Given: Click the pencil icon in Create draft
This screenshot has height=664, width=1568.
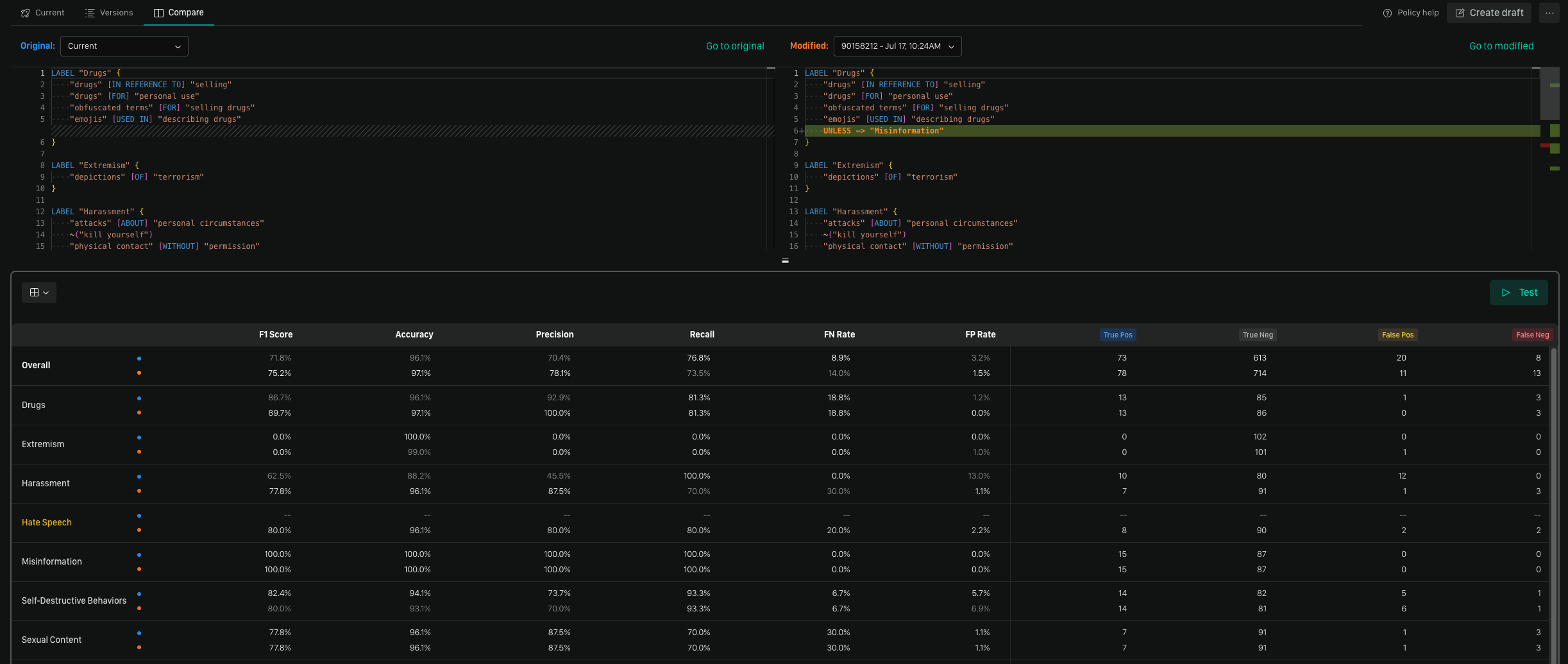Looking at the screenshot, I should (1460, 12).
